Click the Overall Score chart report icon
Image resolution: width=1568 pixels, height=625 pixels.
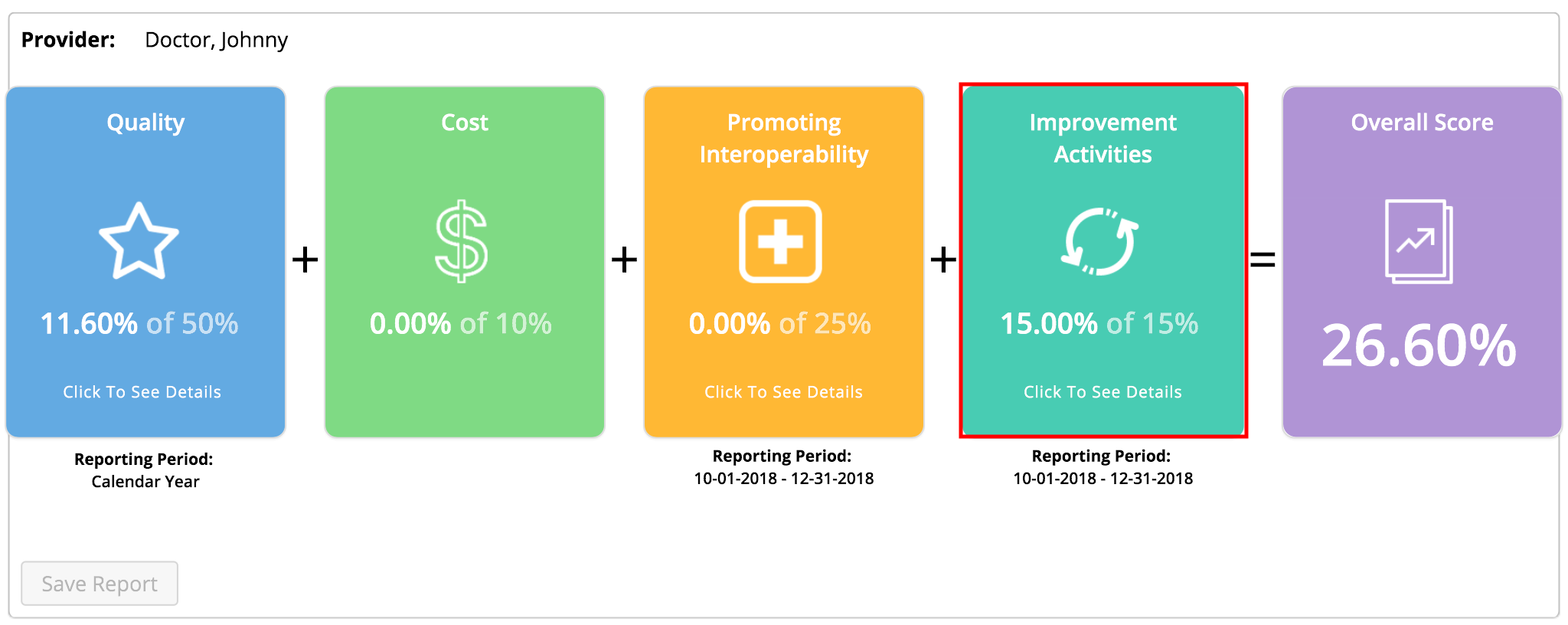point(1419,241)
